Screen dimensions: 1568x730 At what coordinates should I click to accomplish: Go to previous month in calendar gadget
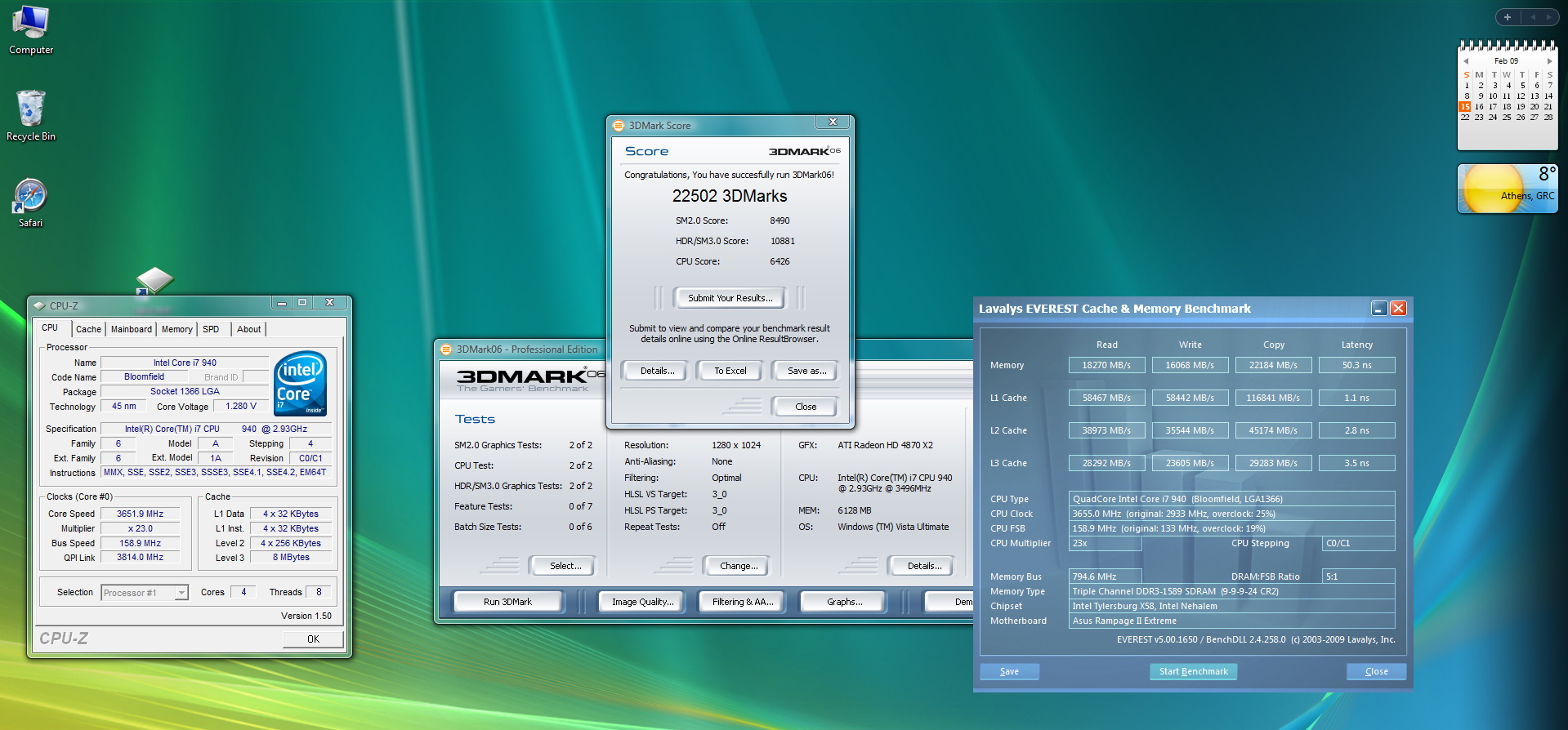1467,61
